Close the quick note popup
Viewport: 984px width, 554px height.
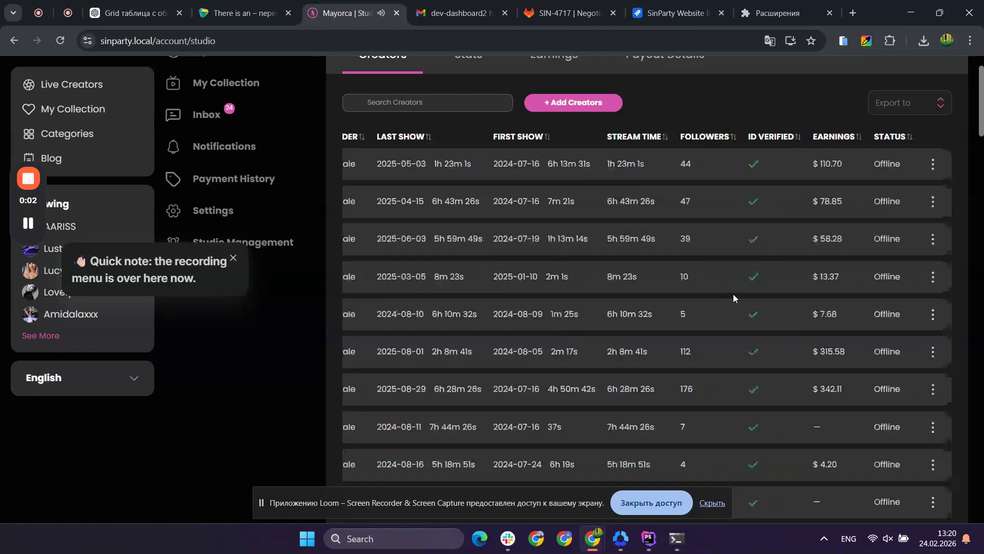click(233, 258)
